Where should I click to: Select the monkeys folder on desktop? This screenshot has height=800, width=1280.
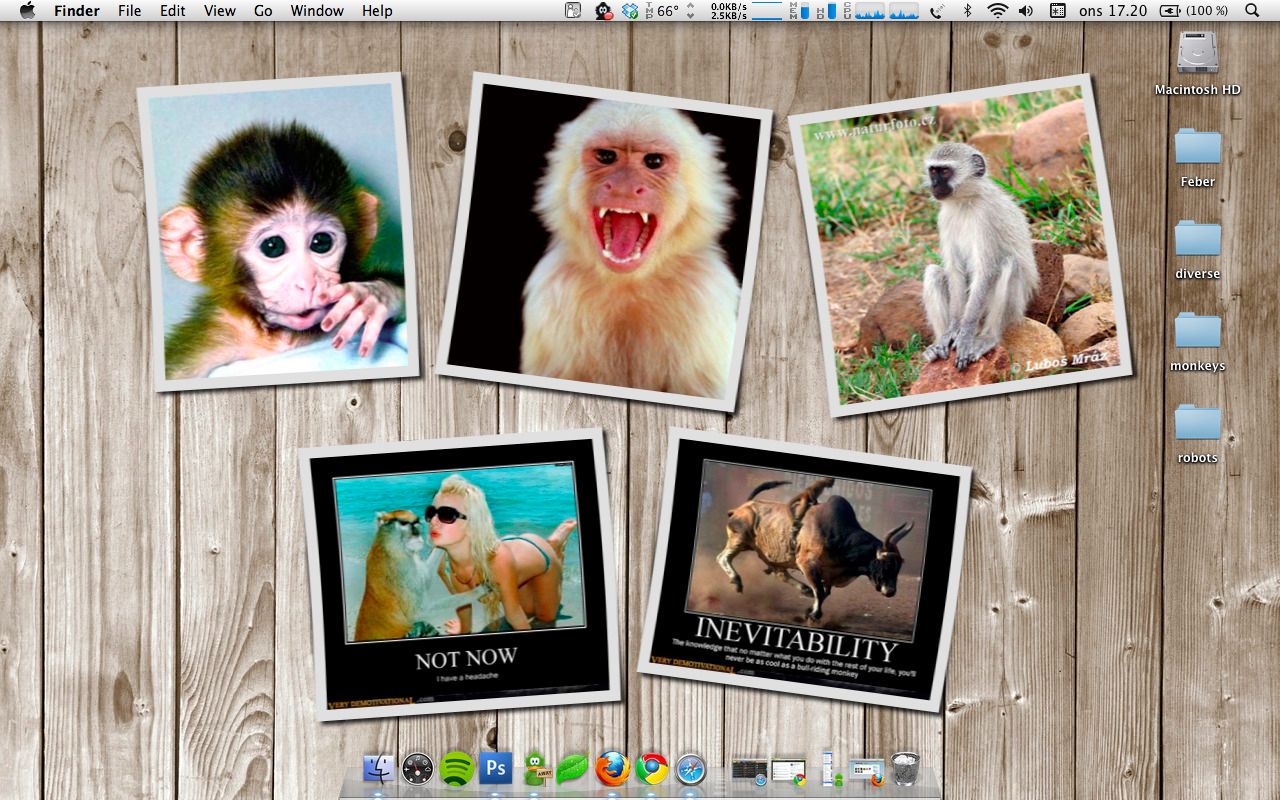click(x=1198, y=331)
